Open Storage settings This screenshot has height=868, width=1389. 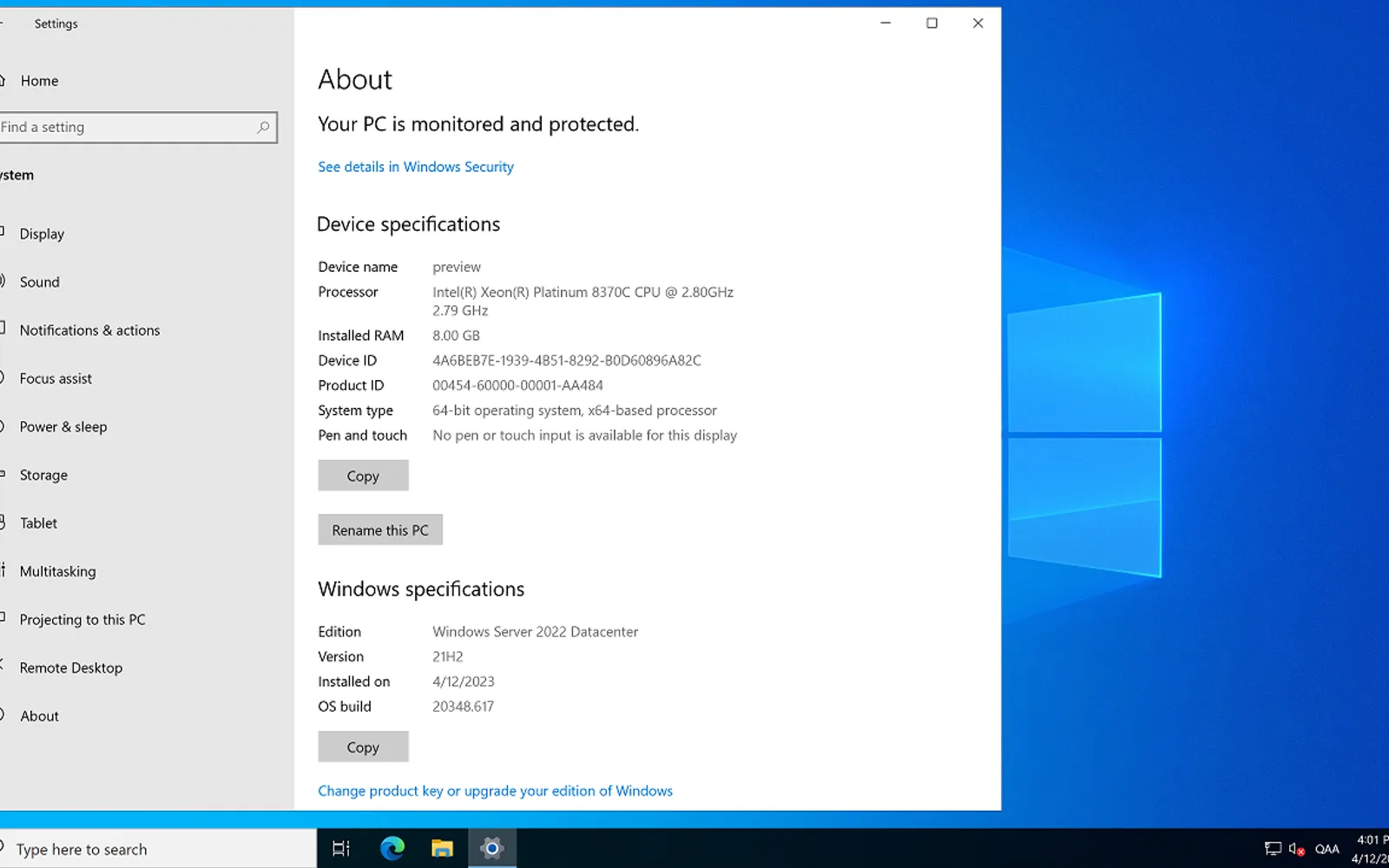(x=43, y=475)
